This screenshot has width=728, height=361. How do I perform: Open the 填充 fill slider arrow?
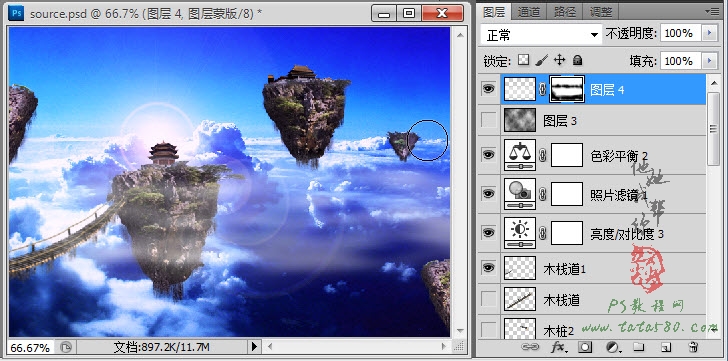709,61
